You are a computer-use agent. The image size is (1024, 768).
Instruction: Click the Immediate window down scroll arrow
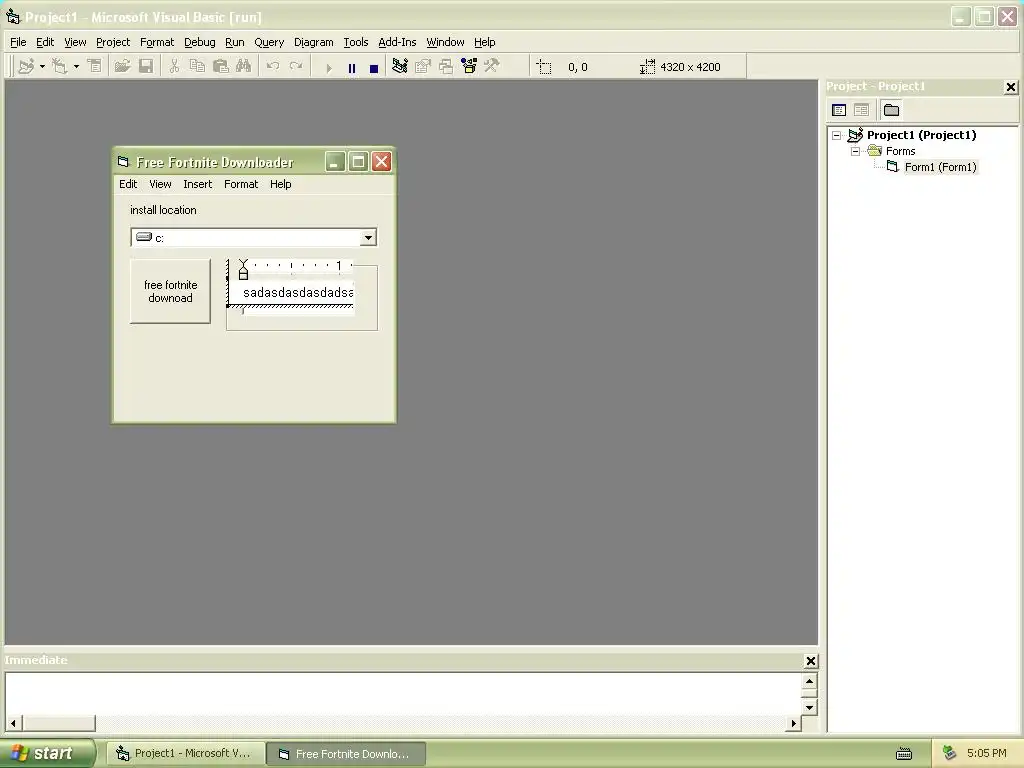point(809,707)
